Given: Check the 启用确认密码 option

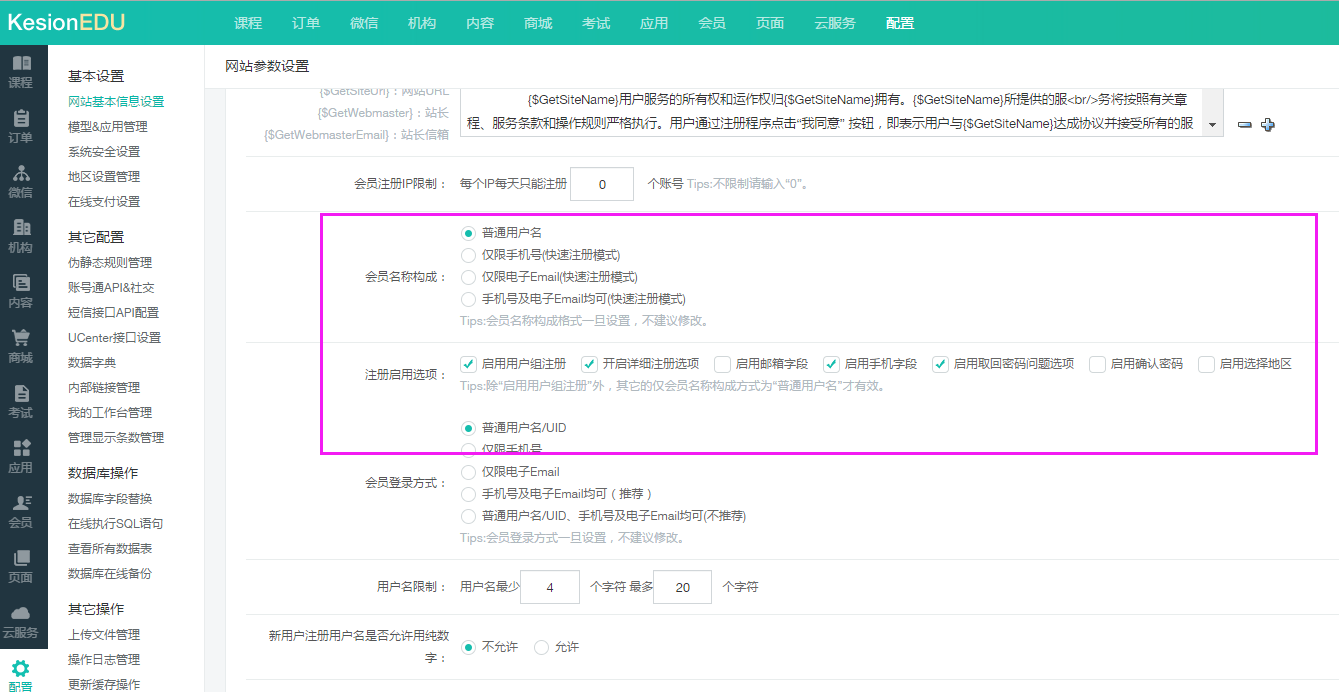Looking at the screenshot, I should 1097,364.
